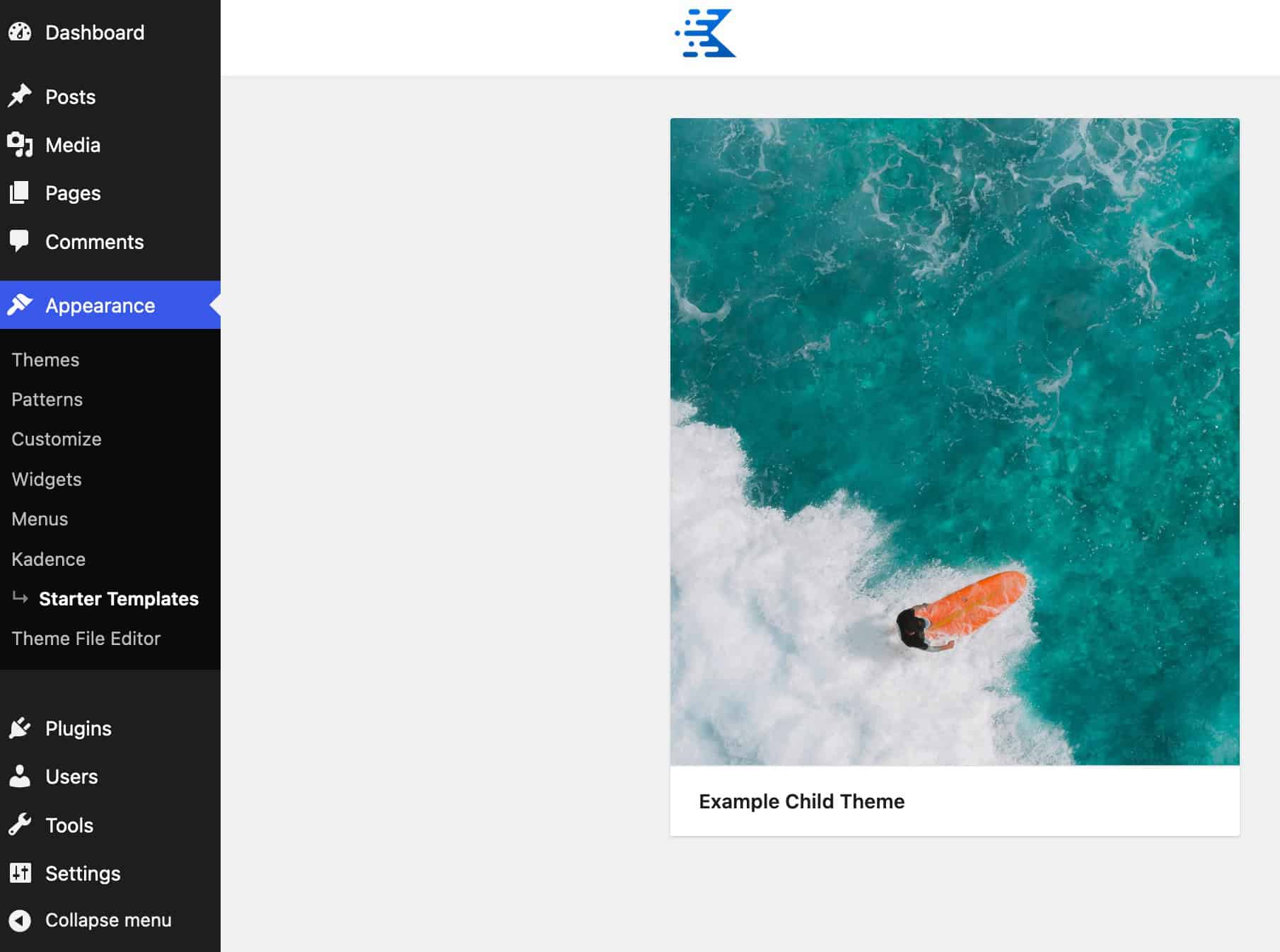Go to Patterns submenu
The height and width of the screenshot is (952, 1280).
47,399
